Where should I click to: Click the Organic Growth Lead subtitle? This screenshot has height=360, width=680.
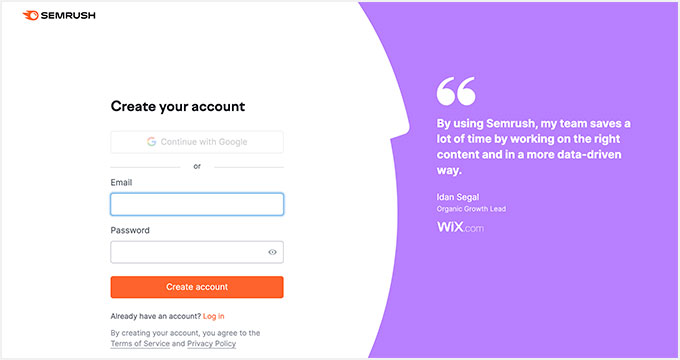point(471,209)
